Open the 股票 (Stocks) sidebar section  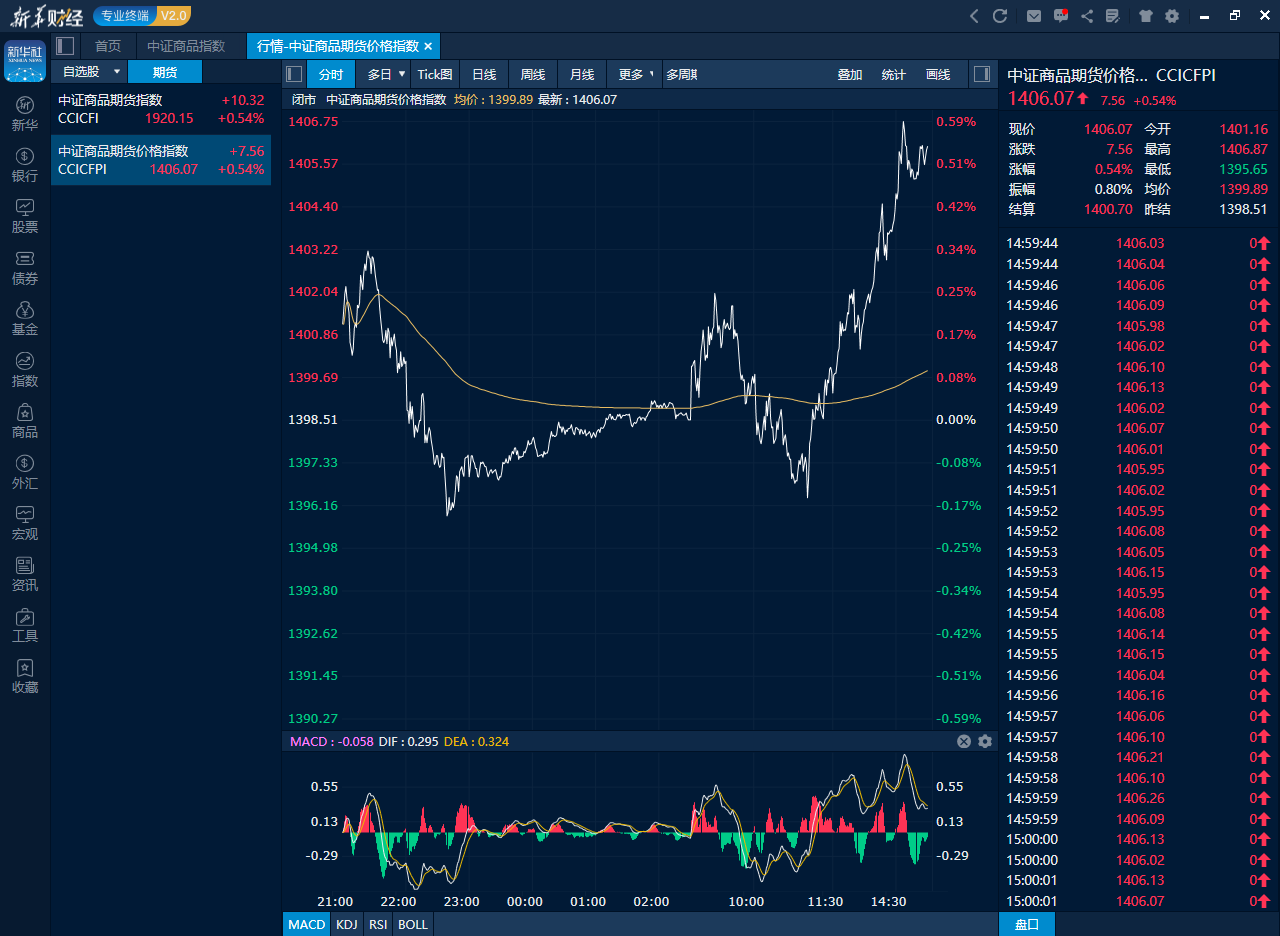[x=25, y=214]
